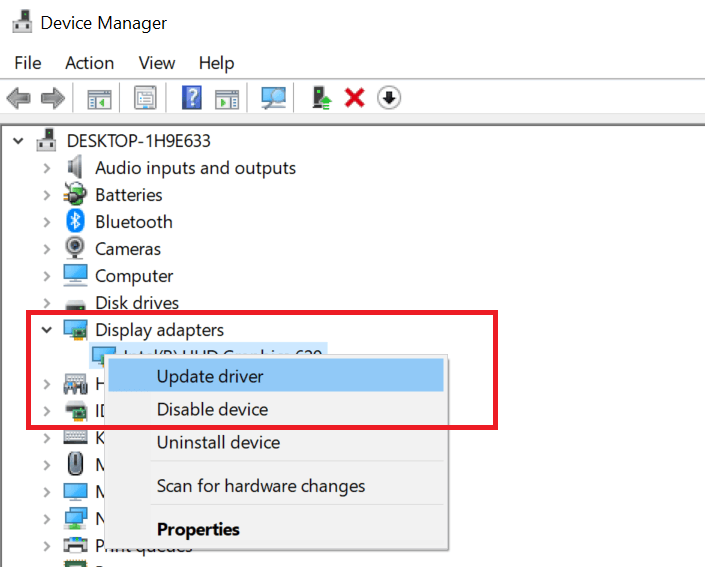This screenshot has height=567, width=705.
Task: Choose Scan for hardware changes menu item
Action: [x=276, y=486]
